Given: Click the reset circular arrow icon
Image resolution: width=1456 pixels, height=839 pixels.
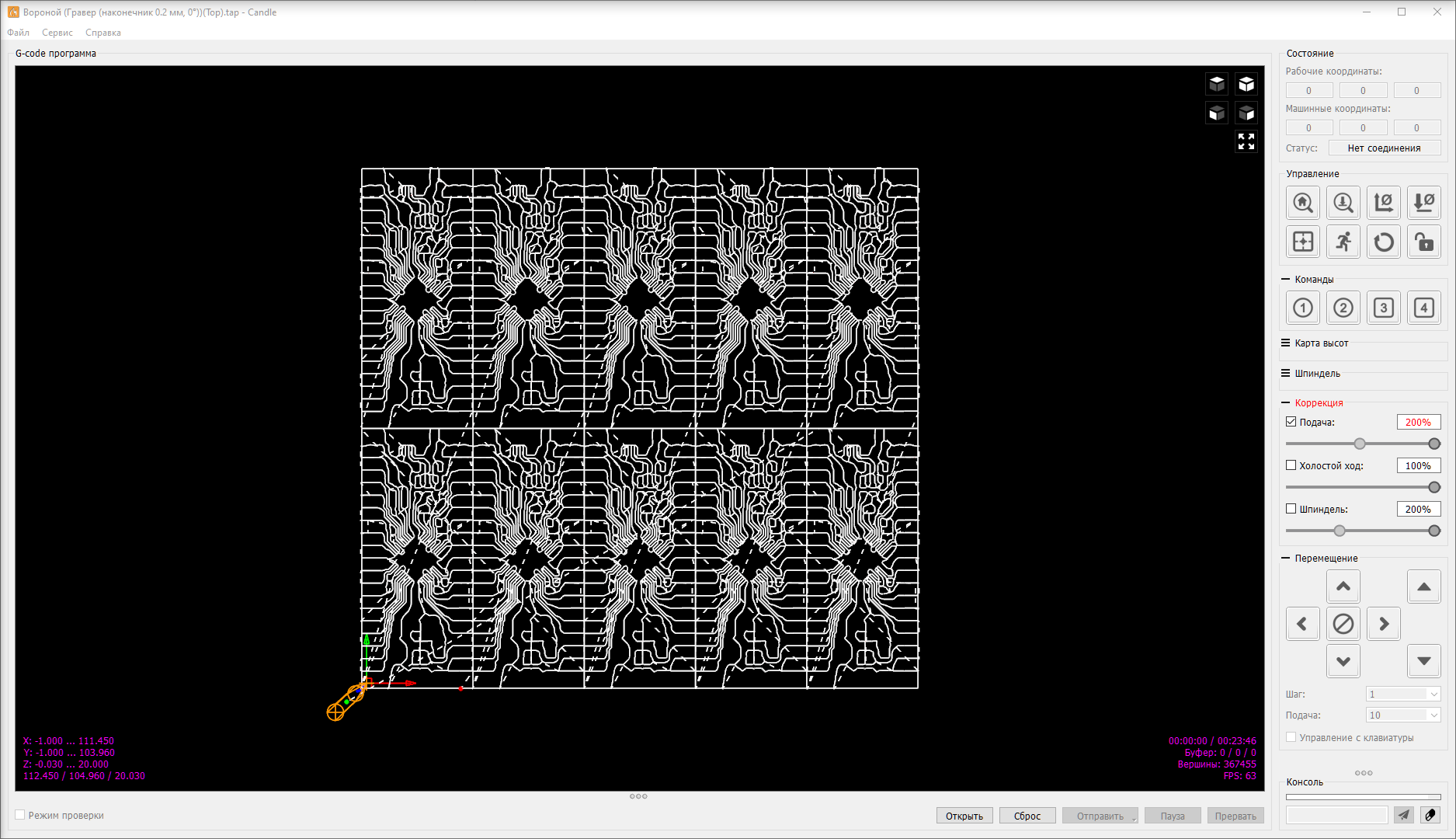Looking at the screenshot, I should [x=1384, y=242].
